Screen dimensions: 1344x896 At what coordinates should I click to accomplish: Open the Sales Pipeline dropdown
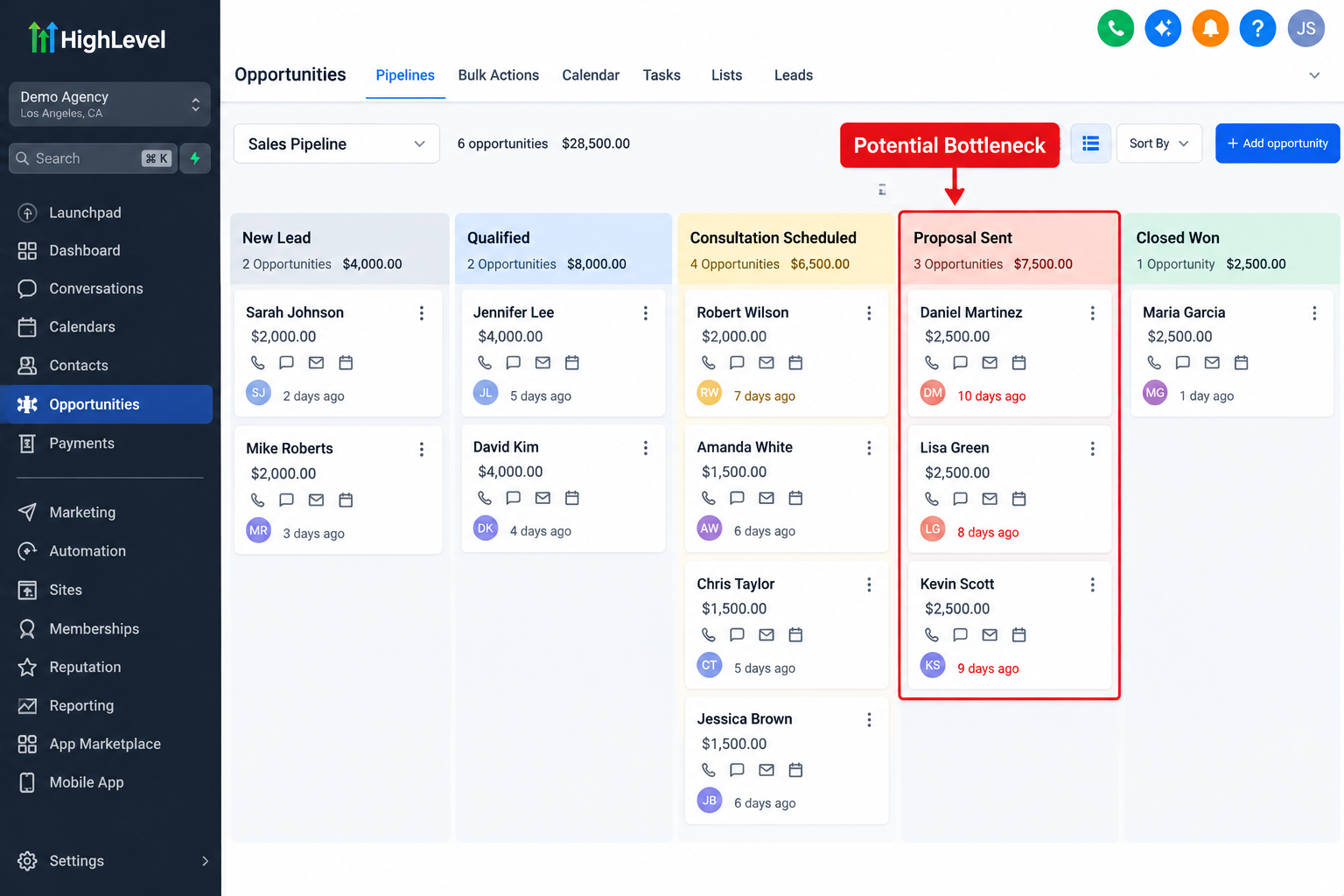point(337,143)
